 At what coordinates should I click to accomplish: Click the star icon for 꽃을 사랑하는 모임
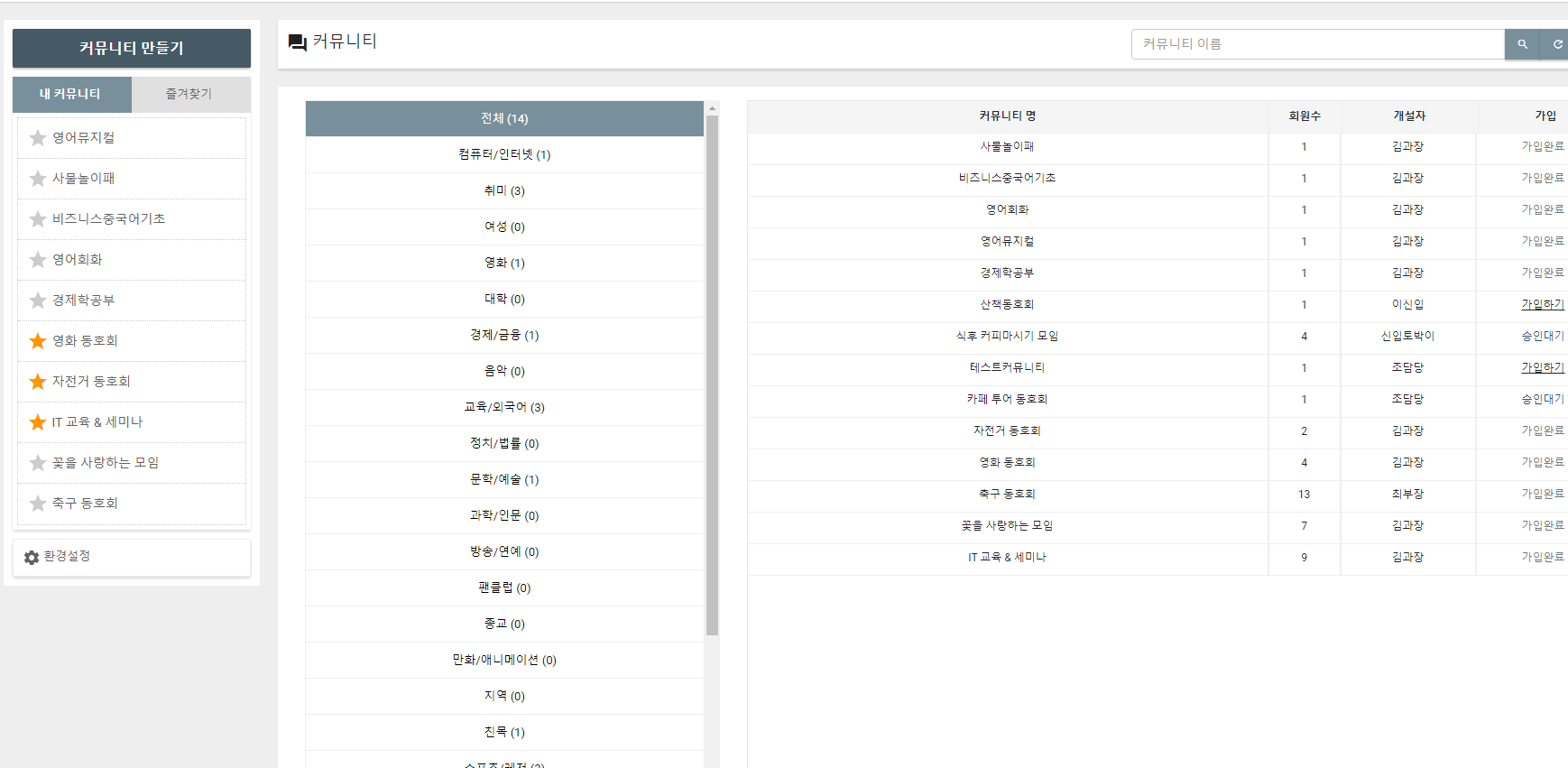38,463
